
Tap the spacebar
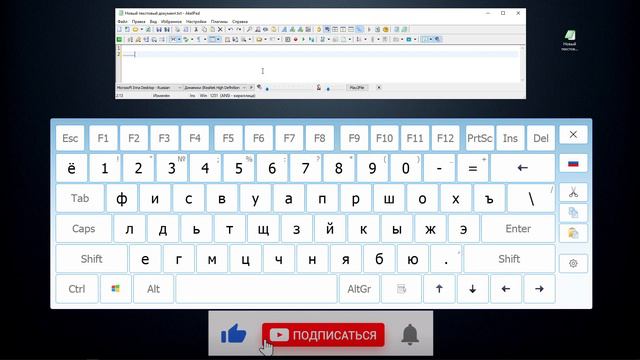[256, 289]
